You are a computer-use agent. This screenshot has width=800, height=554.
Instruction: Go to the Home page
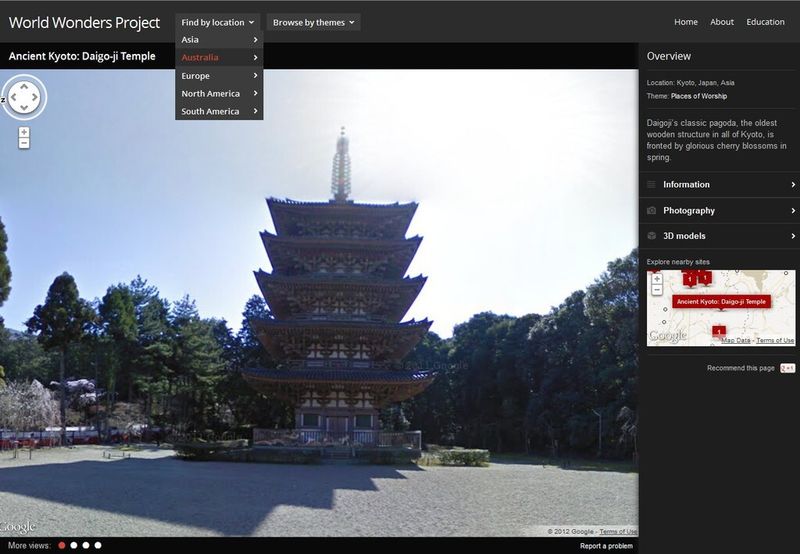pos(686,22)
